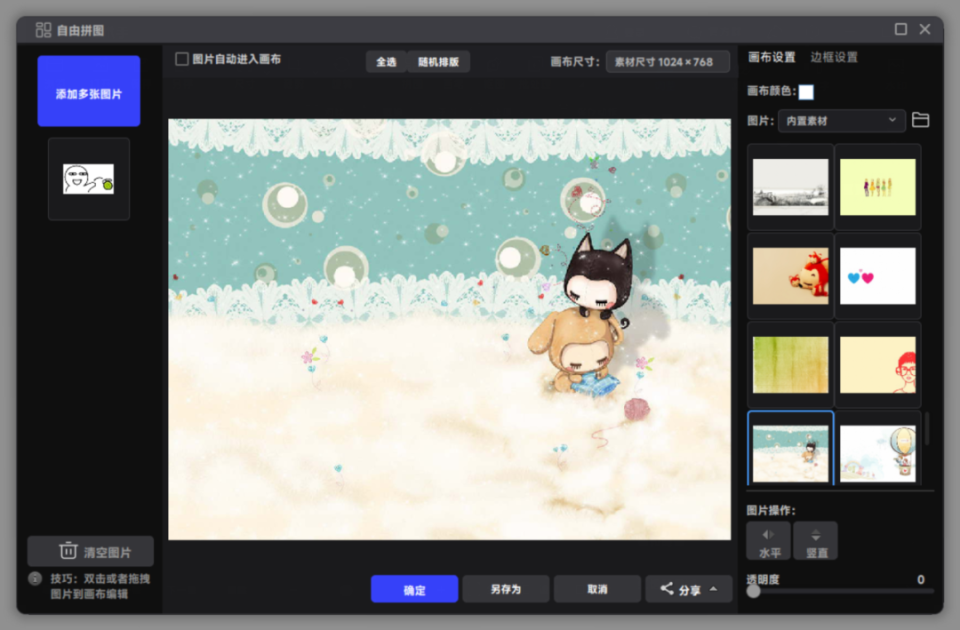
Task: Click the canvas image of cat-hat girl
Action: pyautogui.click(x=449, y=329)
